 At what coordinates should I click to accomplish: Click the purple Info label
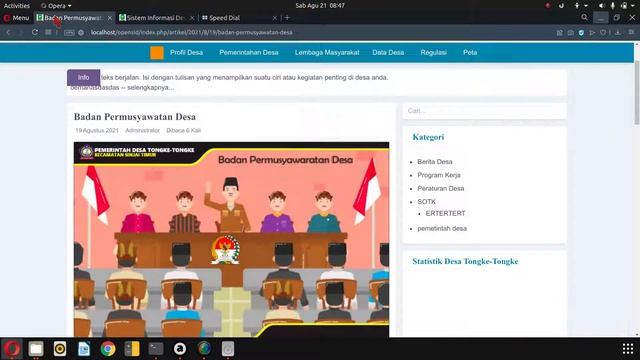(x=83, y=78)
